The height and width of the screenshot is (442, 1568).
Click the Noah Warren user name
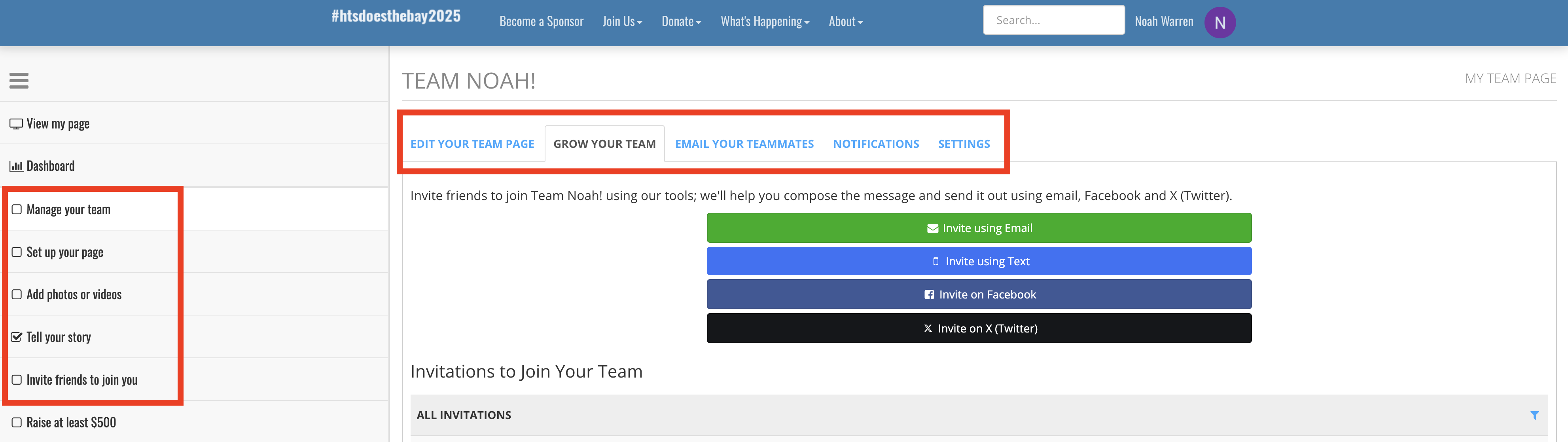pos(1164,22)
